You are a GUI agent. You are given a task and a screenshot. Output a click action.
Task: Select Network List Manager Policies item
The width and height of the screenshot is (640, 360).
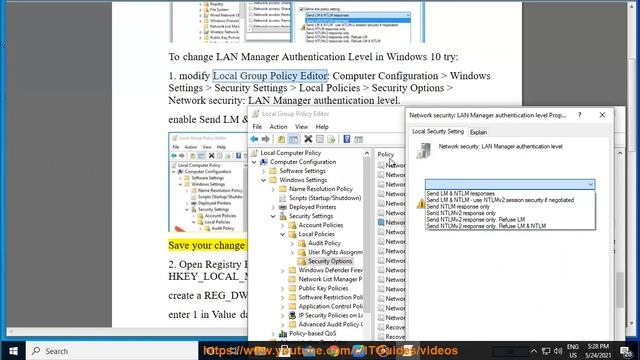(x=330, y=279)
